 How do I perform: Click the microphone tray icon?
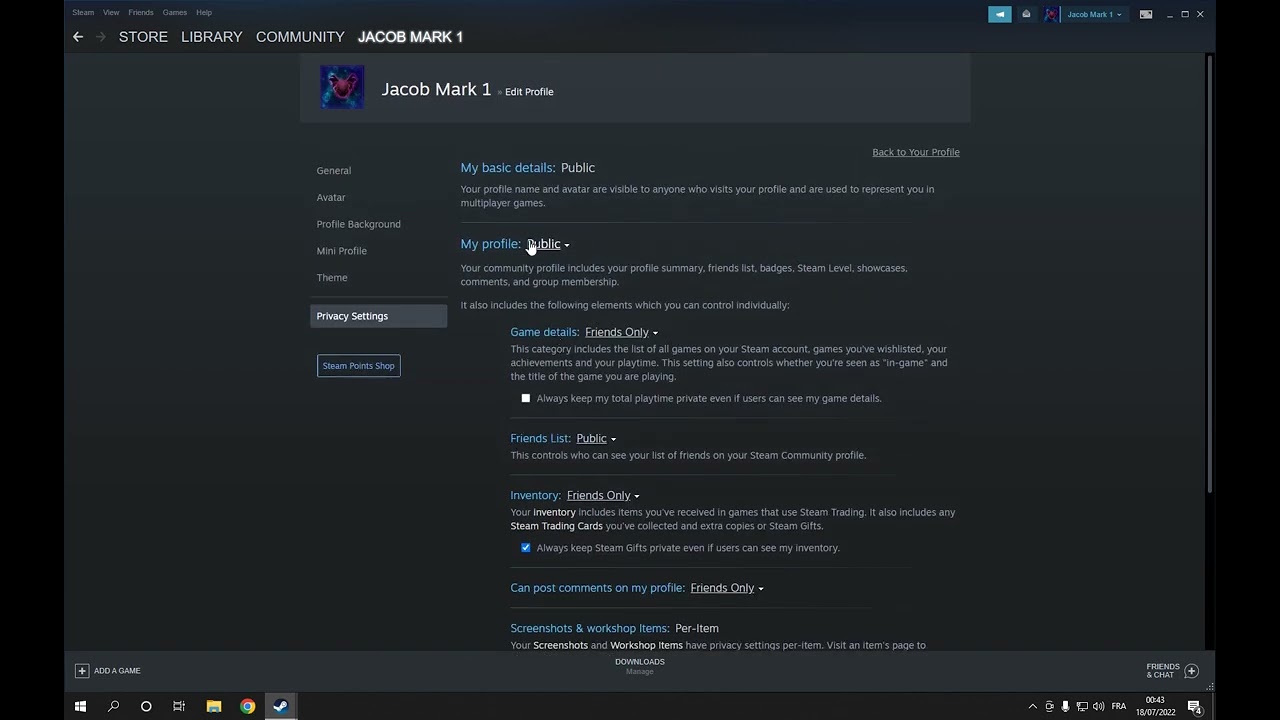coord(1065,706)
